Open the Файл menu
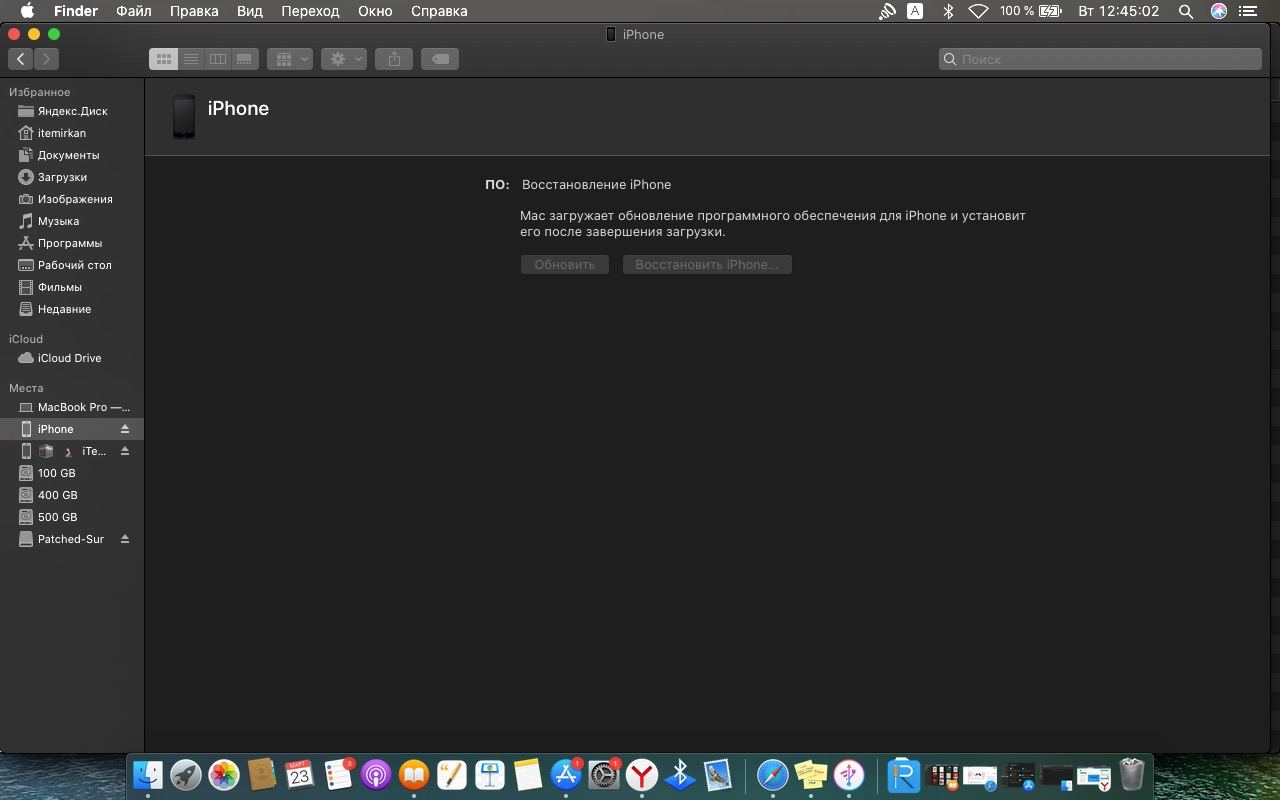The height and width of the screenshot is (800, 1280). pos(134,11)
